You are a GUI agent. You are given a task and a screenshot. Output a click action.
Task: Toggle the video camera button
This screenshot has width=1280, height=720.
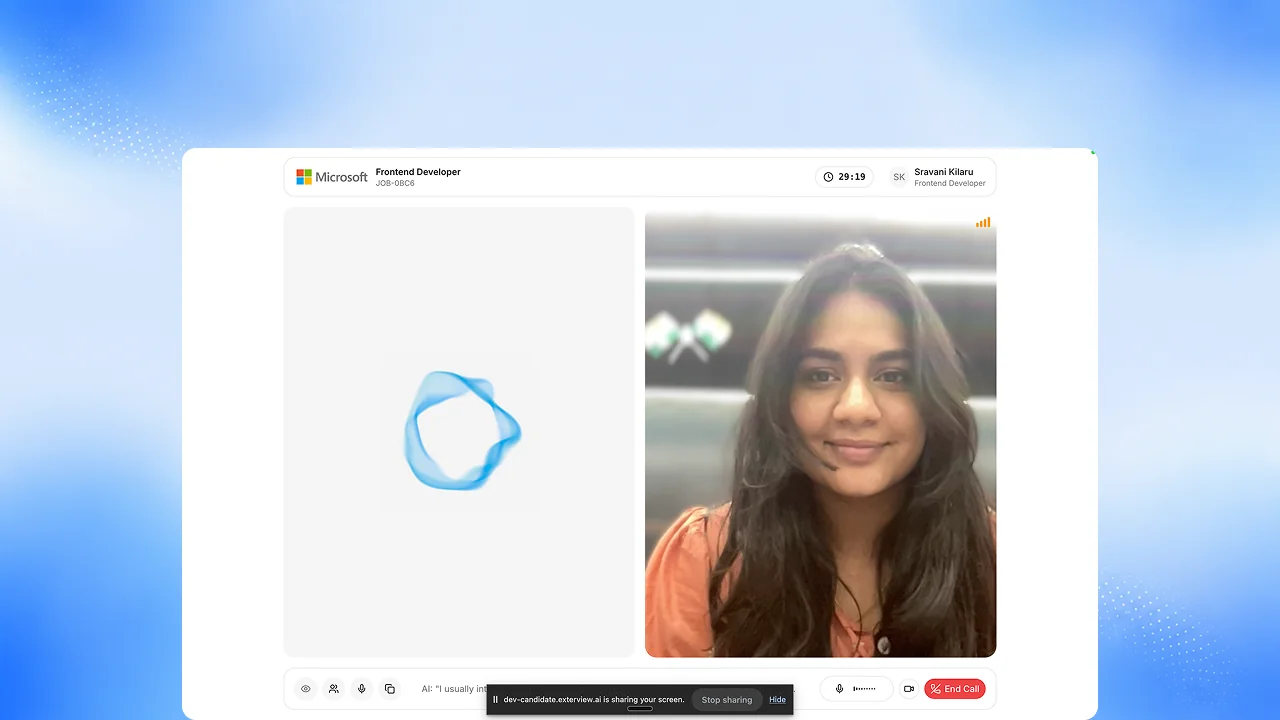click(909, 689)
